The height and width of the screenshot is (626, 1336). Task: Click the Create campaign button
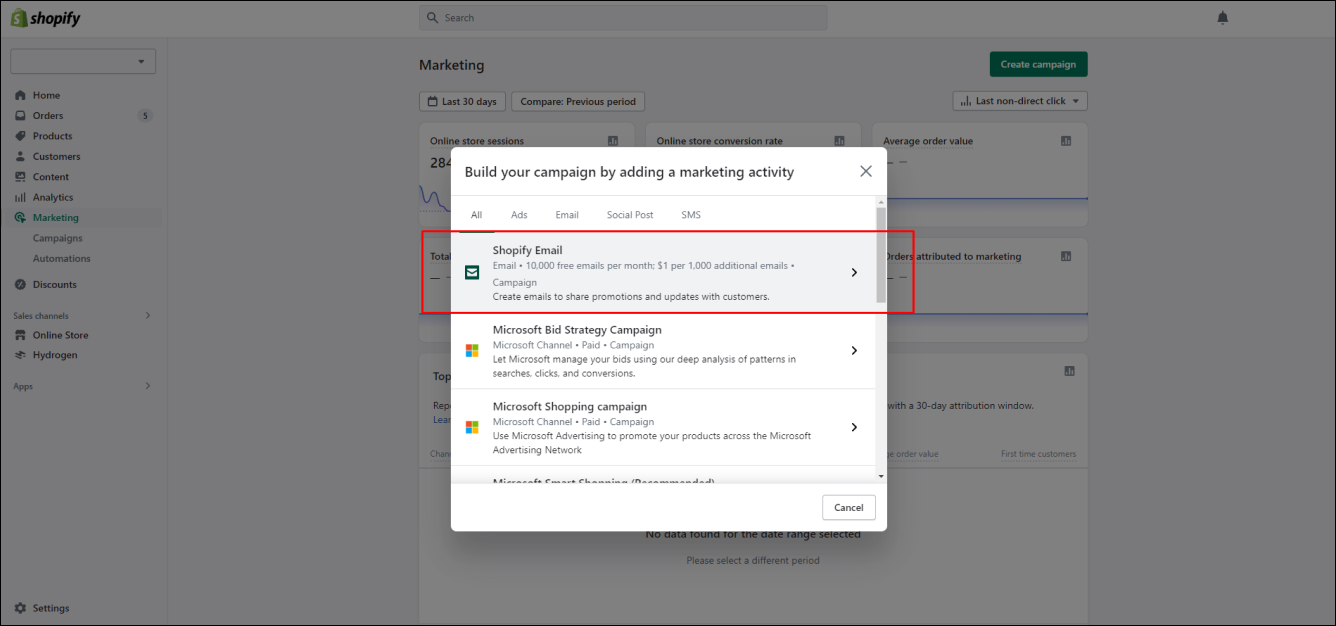(1038, 64)
